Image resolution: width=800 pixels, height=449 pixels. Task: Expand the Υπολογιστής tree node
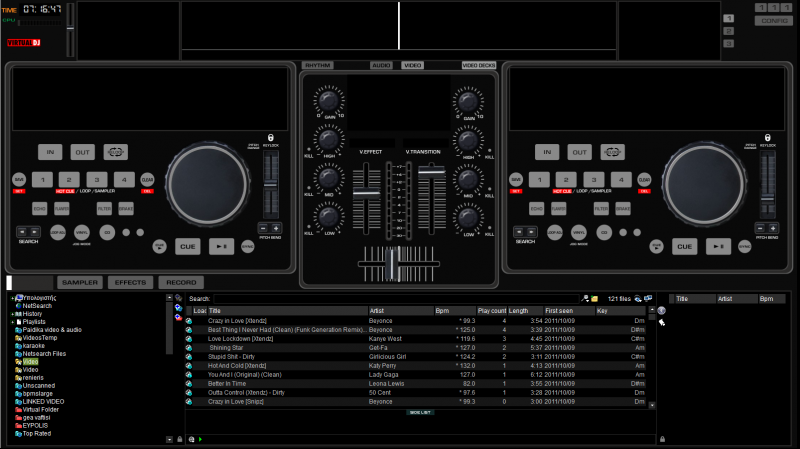tap(12, 298)
